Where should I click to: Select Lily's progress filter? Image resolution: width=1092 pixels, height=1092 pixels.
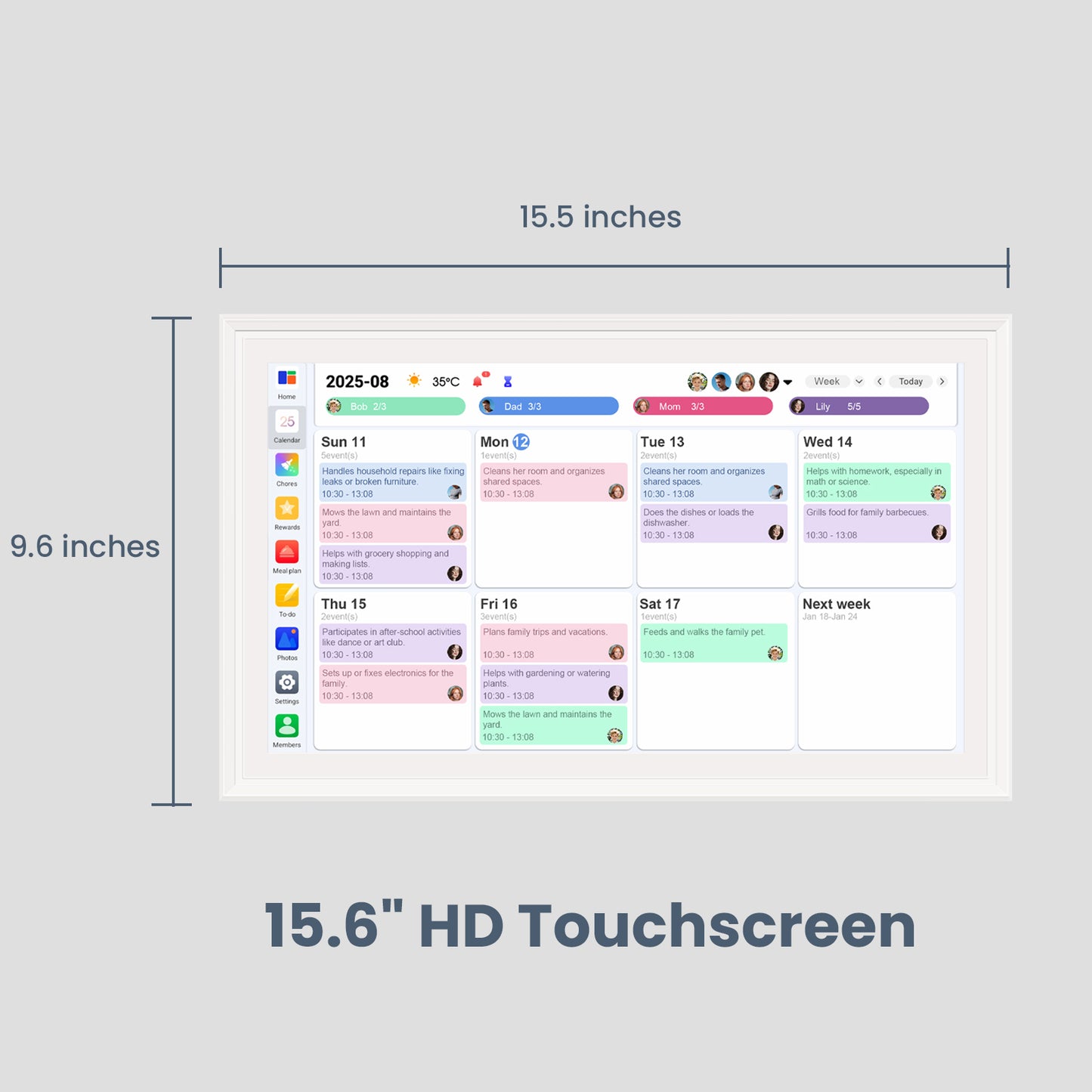click(x=858, y=406)
